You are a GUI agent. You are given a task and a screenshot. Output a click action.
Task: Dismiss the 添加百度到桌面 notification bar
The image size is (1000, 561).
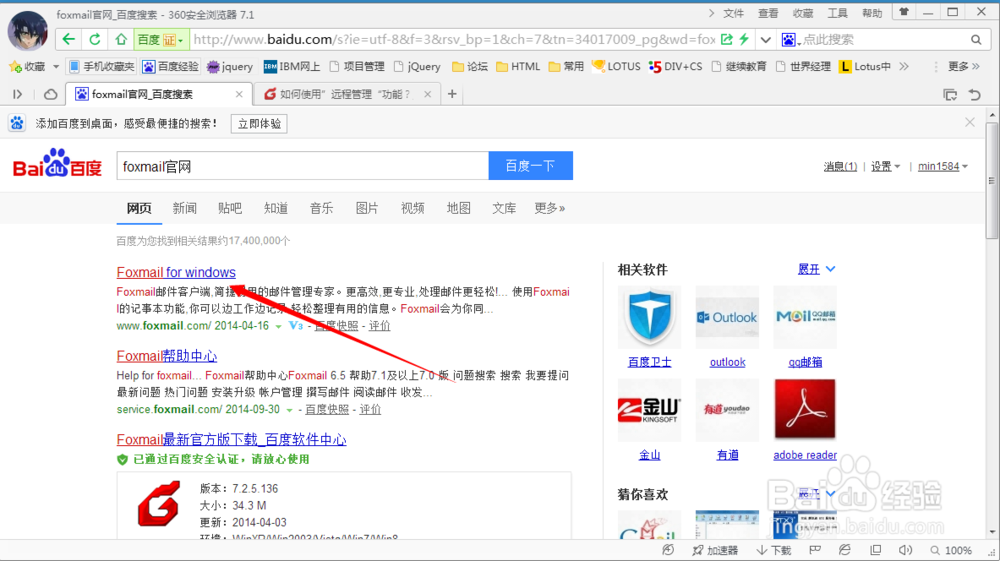click(970, 122)
